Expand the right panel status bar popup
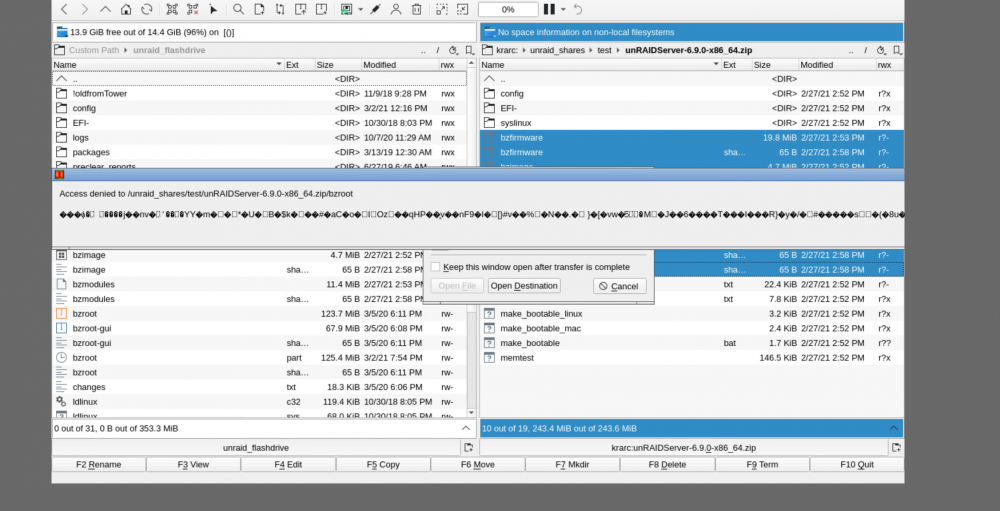This screenshot has height=511, width=1000. click(x=893, y=428)
